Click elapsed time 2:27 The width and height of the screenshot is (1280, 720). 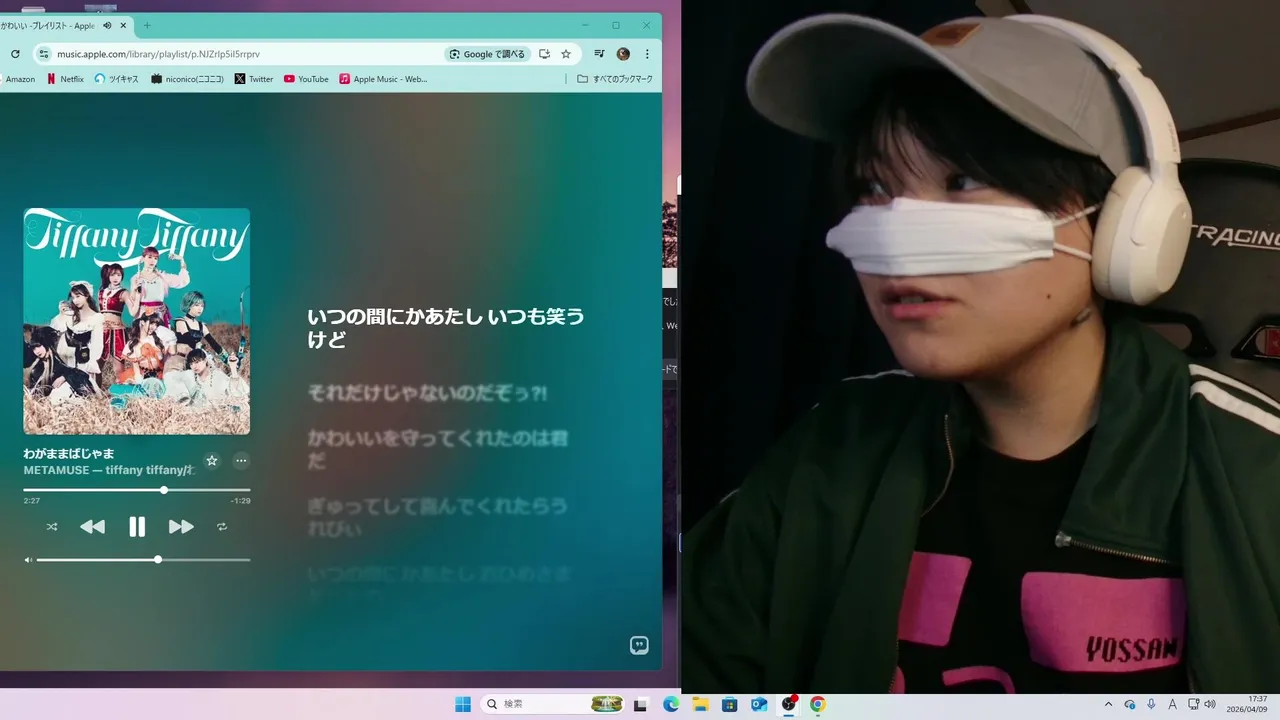coord(32,501)
